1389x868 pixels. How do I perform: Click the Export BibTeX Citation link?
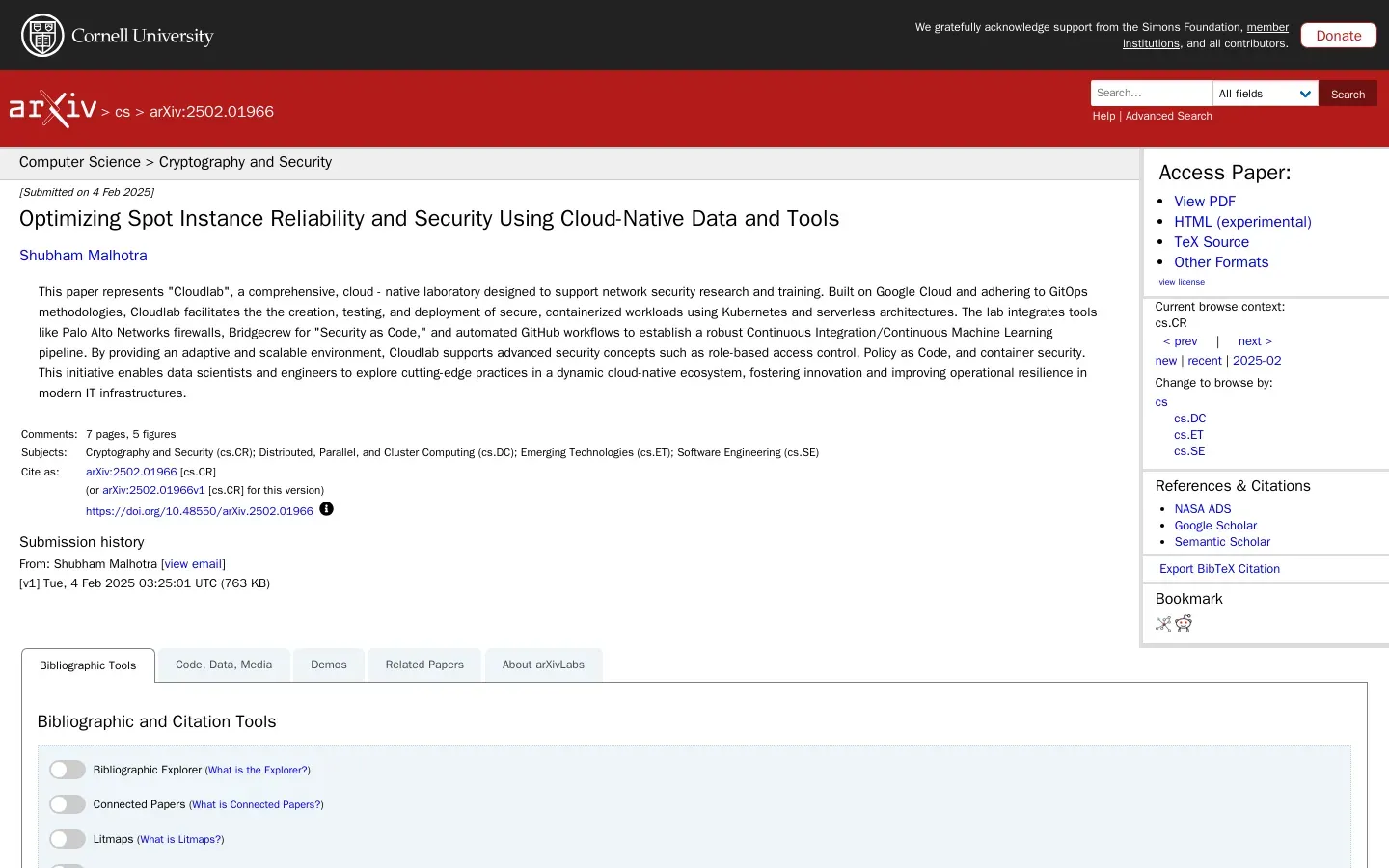click(x=1219, y=569)
